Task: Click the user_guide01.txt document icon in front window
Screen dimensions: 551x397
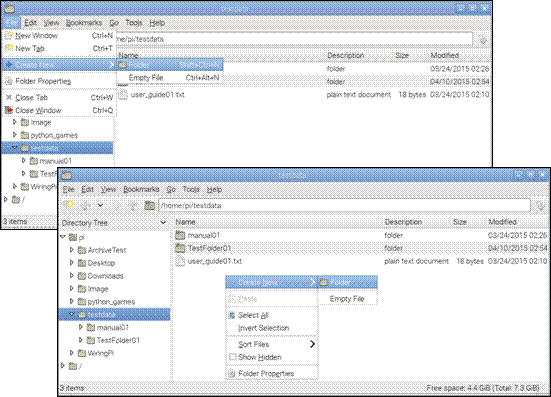Action: (180, 261)
